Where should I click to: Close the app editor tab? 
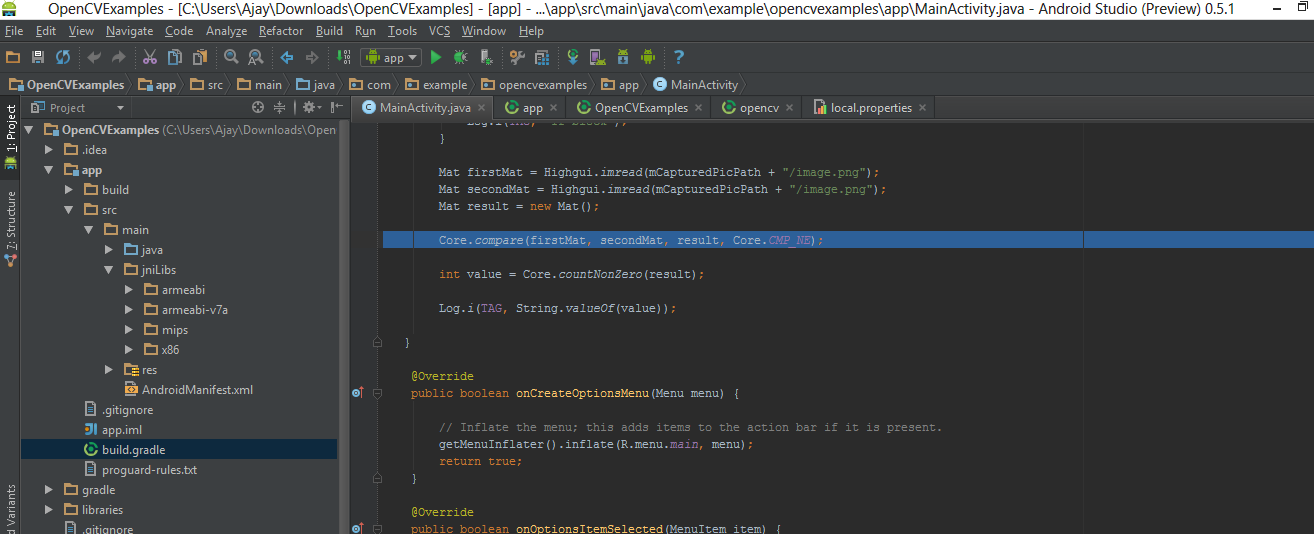554,108
